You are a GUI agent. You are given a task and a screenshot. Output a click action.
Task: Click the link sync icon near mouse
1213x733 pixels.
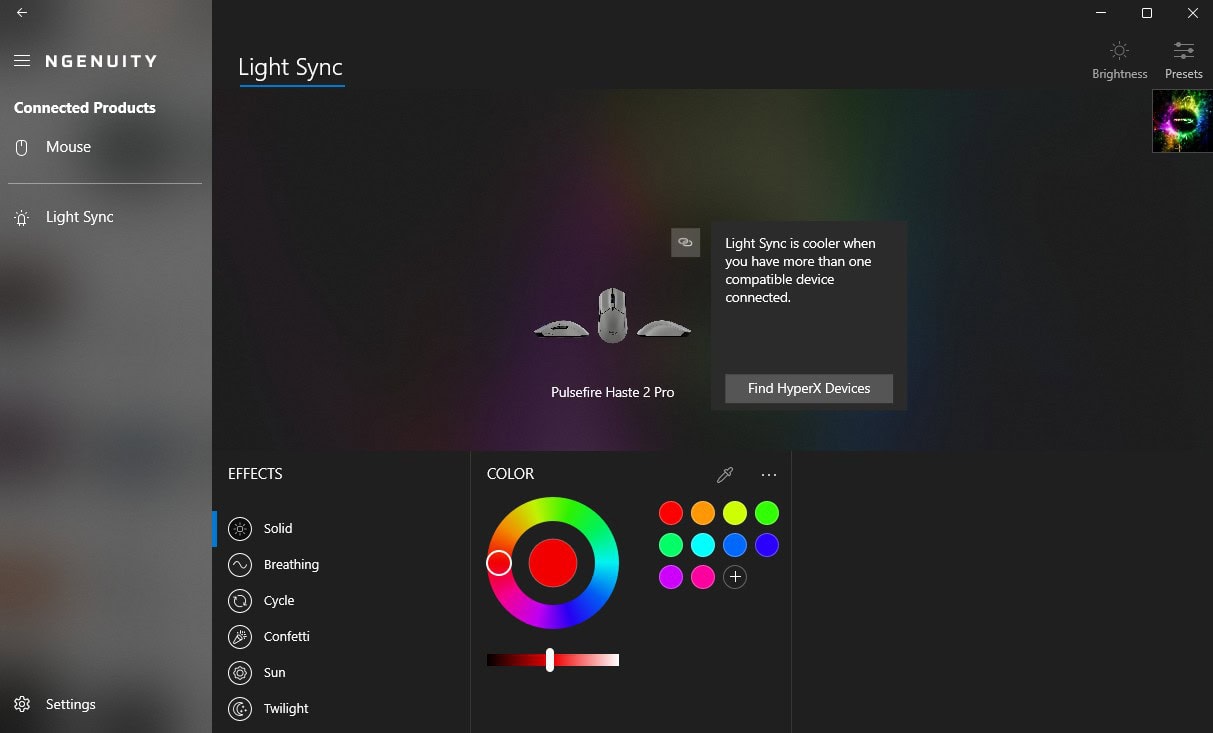685,242
